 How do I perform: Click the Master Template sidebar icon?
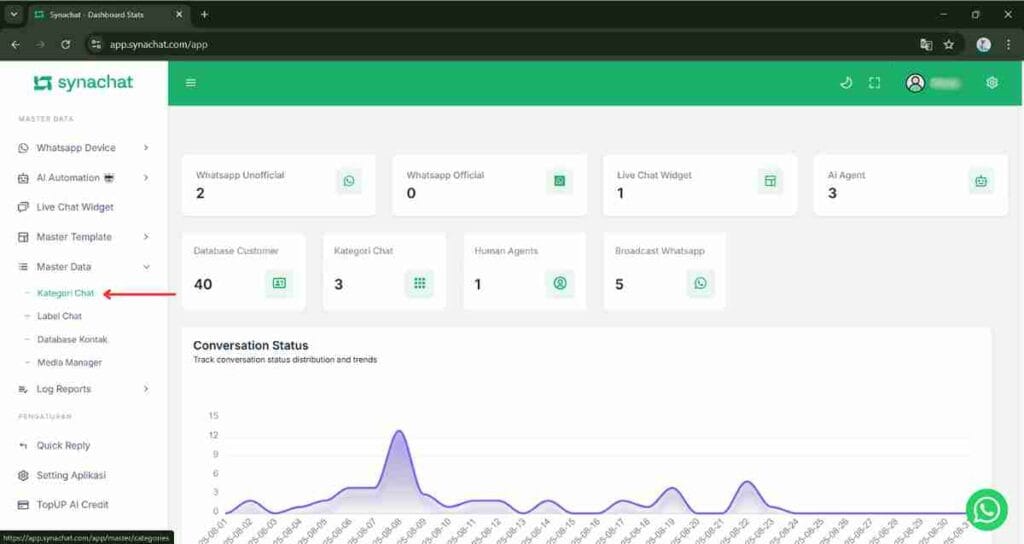(23, 237)
